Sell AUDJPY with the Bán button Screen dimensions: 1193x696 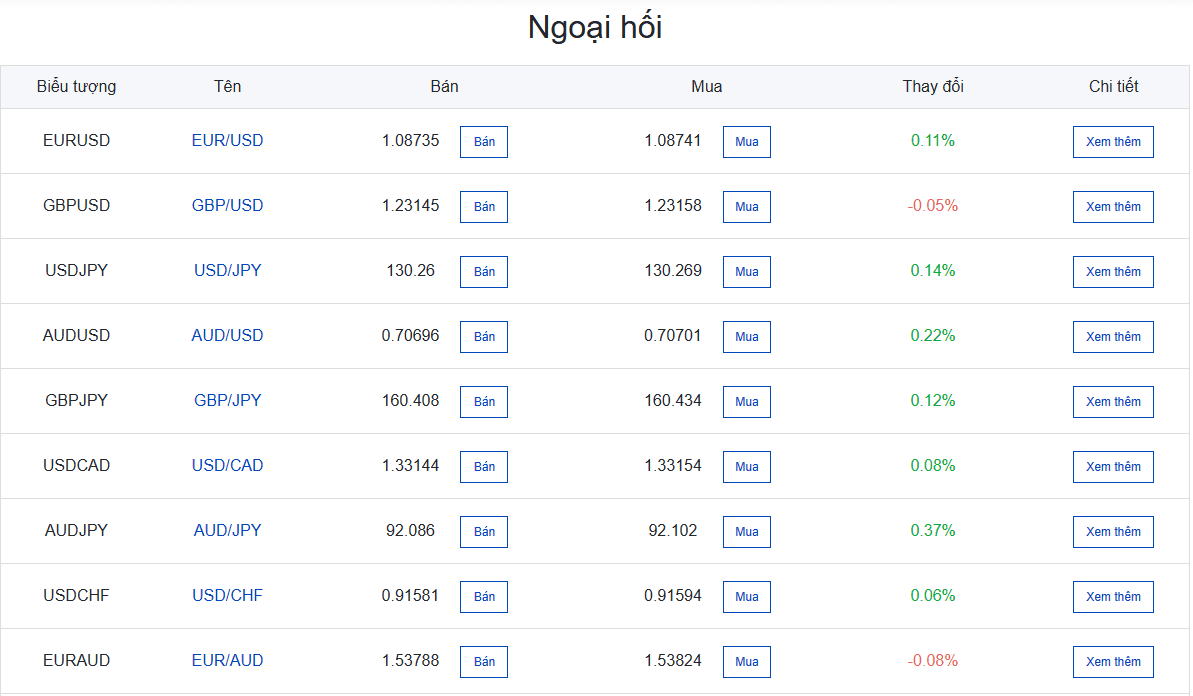coord(484,532)
